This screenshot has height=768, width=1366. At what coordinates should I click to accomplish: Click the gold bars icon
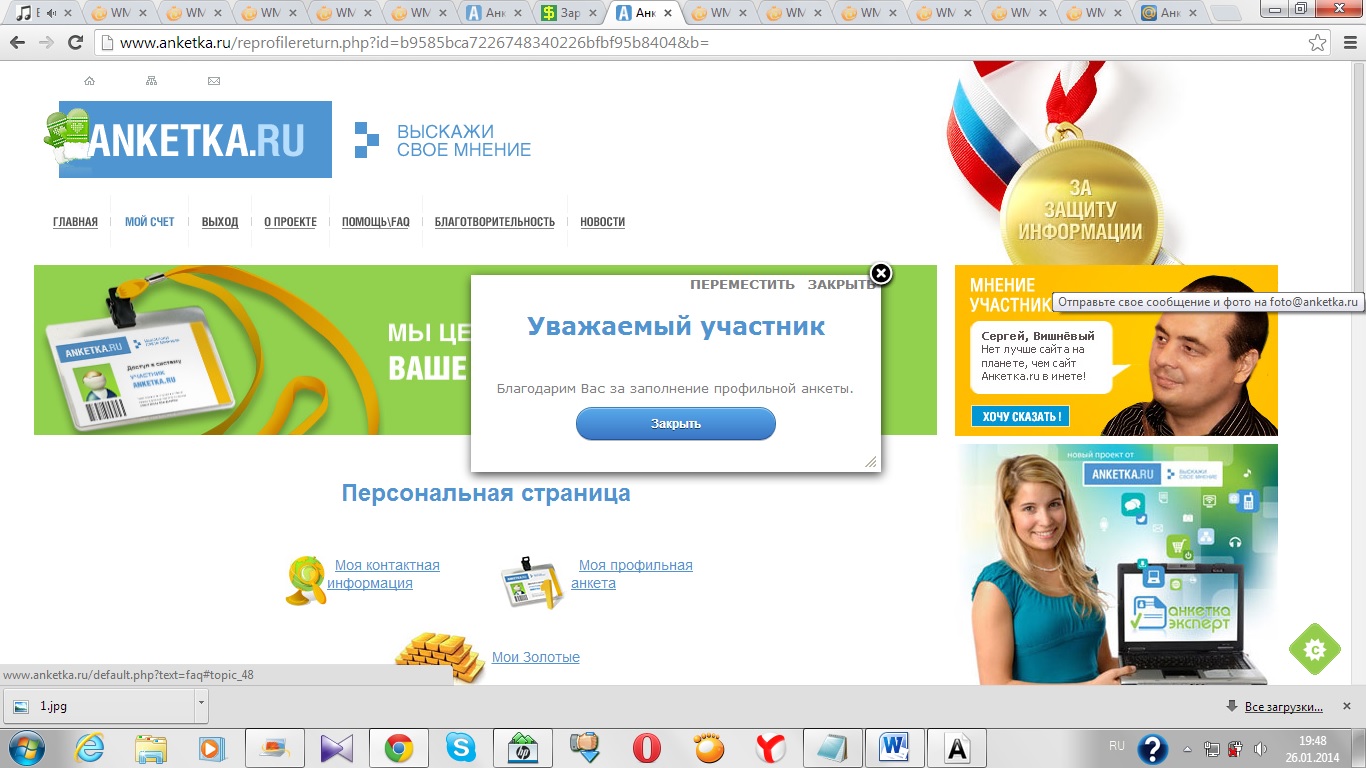click(440, 656)
